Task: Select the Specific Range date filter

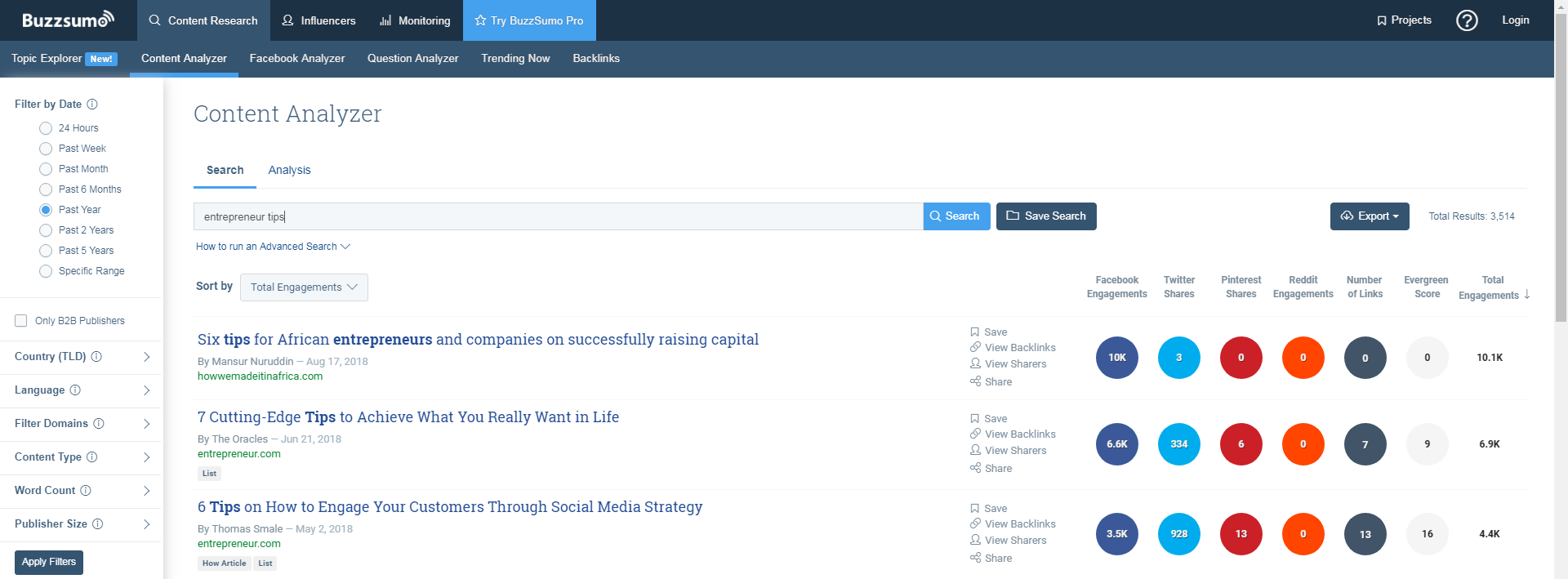Action: (x=46, y=271)
